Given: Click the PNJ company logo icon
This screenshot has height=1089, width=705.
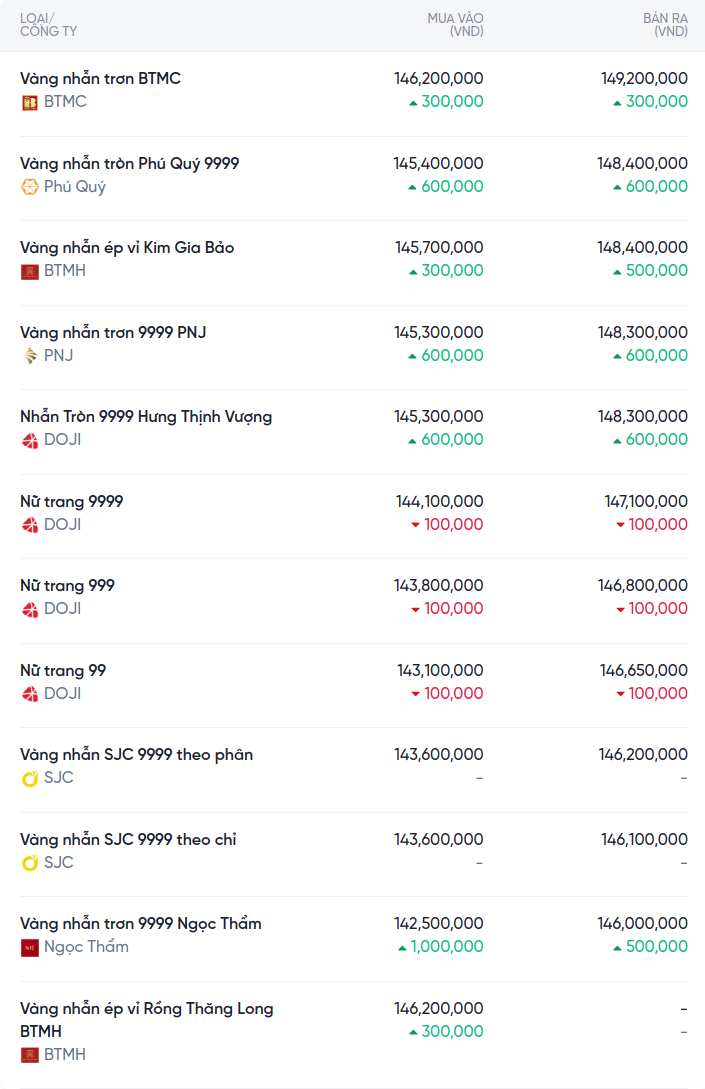Looking at the screenshot, I should [x=30, y=356].
